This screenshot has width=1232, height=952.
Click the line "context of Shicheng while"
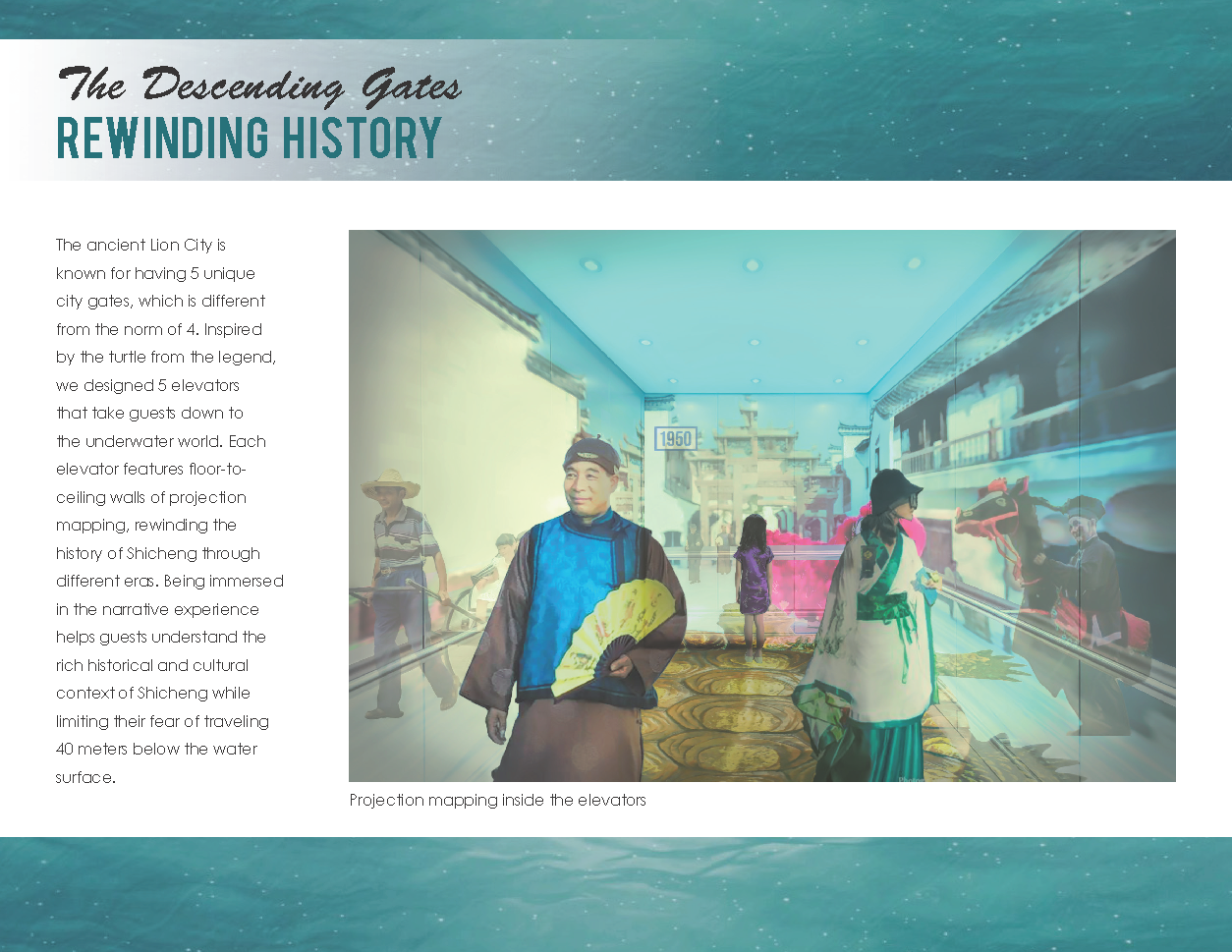[x=153, y=694]
